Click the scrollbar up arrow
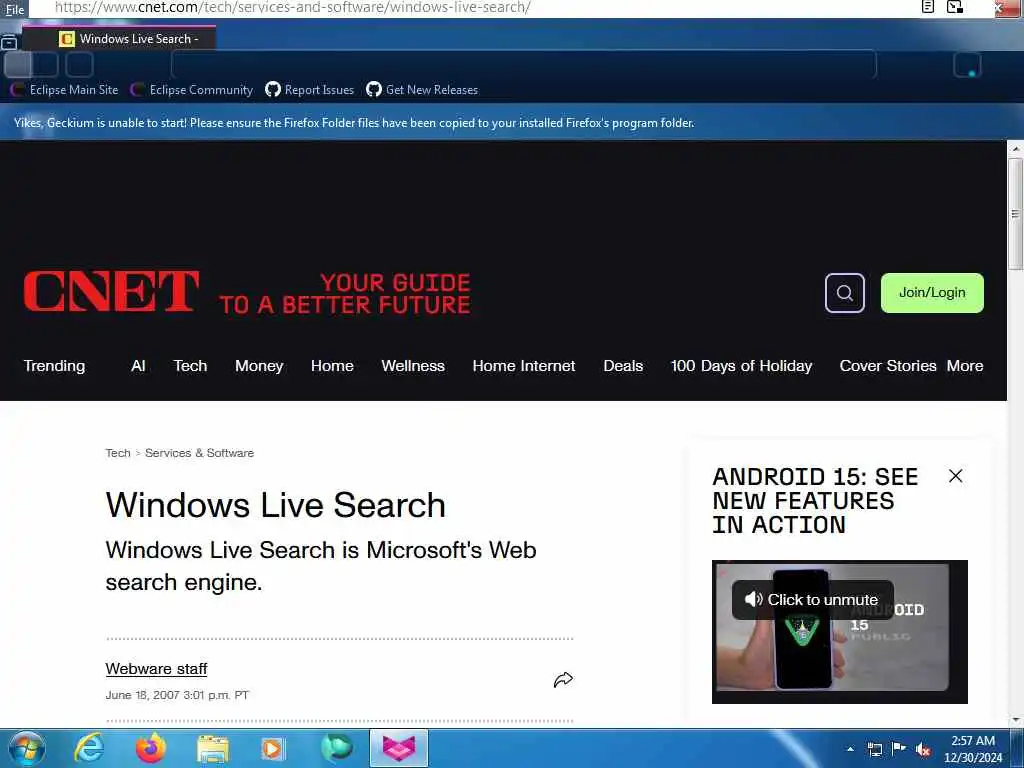This screenshot has width=1024, height=768. click(1015, 149)
